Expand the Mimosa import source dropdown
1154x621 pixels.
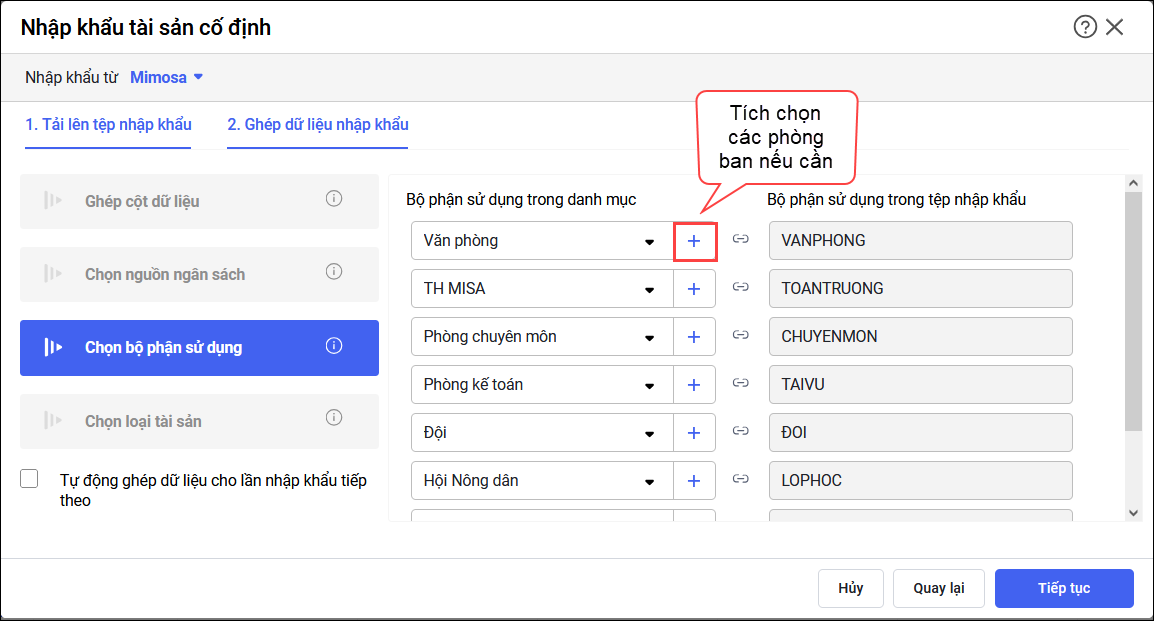point(167,77)
